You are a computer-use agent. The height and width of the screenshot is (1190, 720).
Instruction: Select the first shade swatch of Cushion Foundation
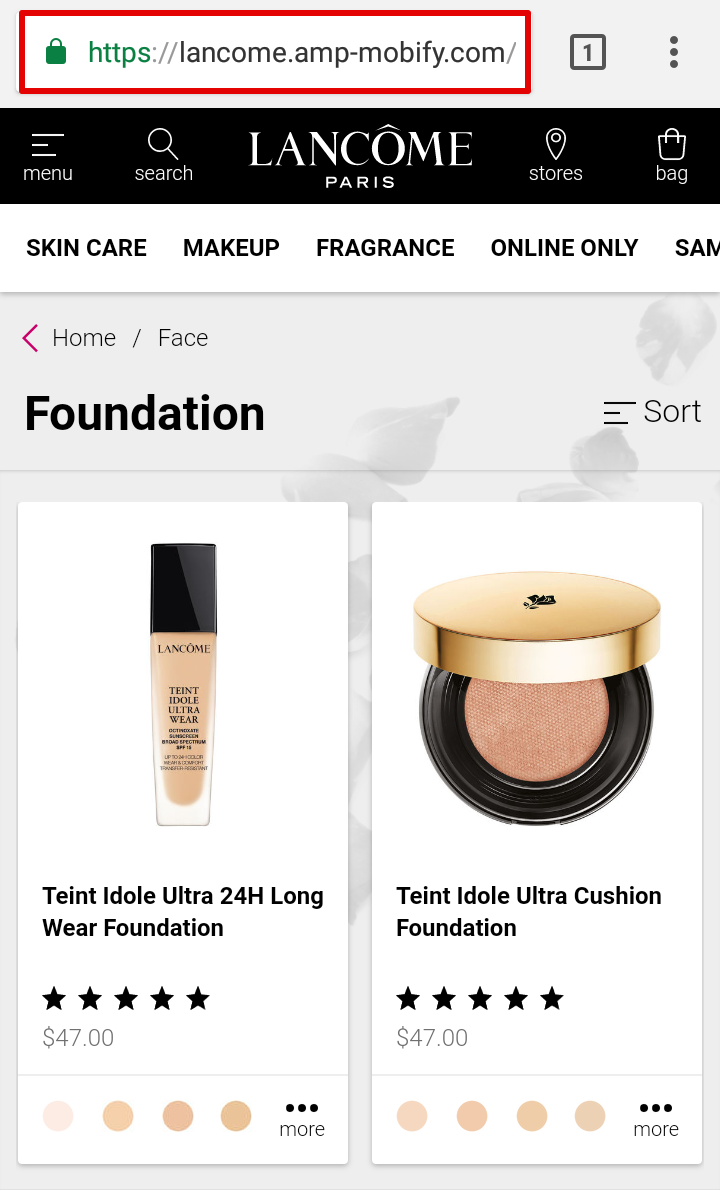click(412, 1116)
